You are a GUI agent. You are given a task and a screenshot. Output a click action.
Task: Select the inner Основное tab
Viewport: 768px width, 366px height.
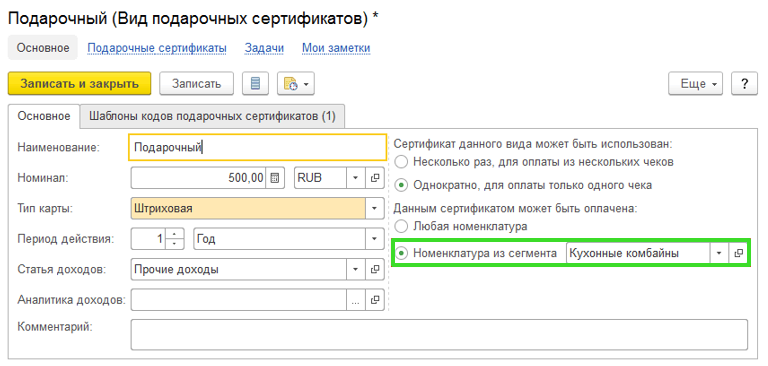click(x=44, y=117)
